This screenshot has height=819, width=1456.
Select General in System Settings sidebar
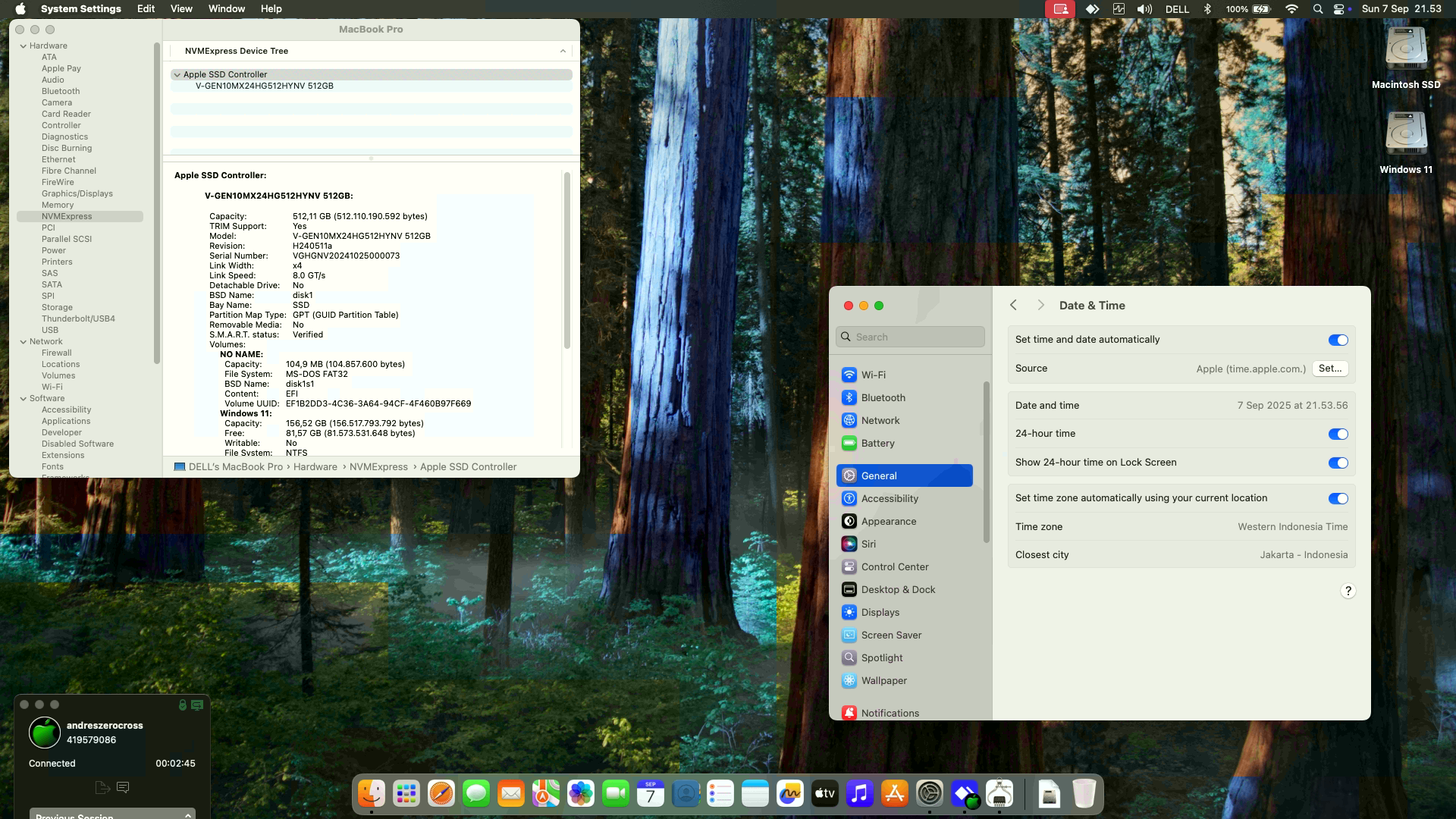coord(904,475)
